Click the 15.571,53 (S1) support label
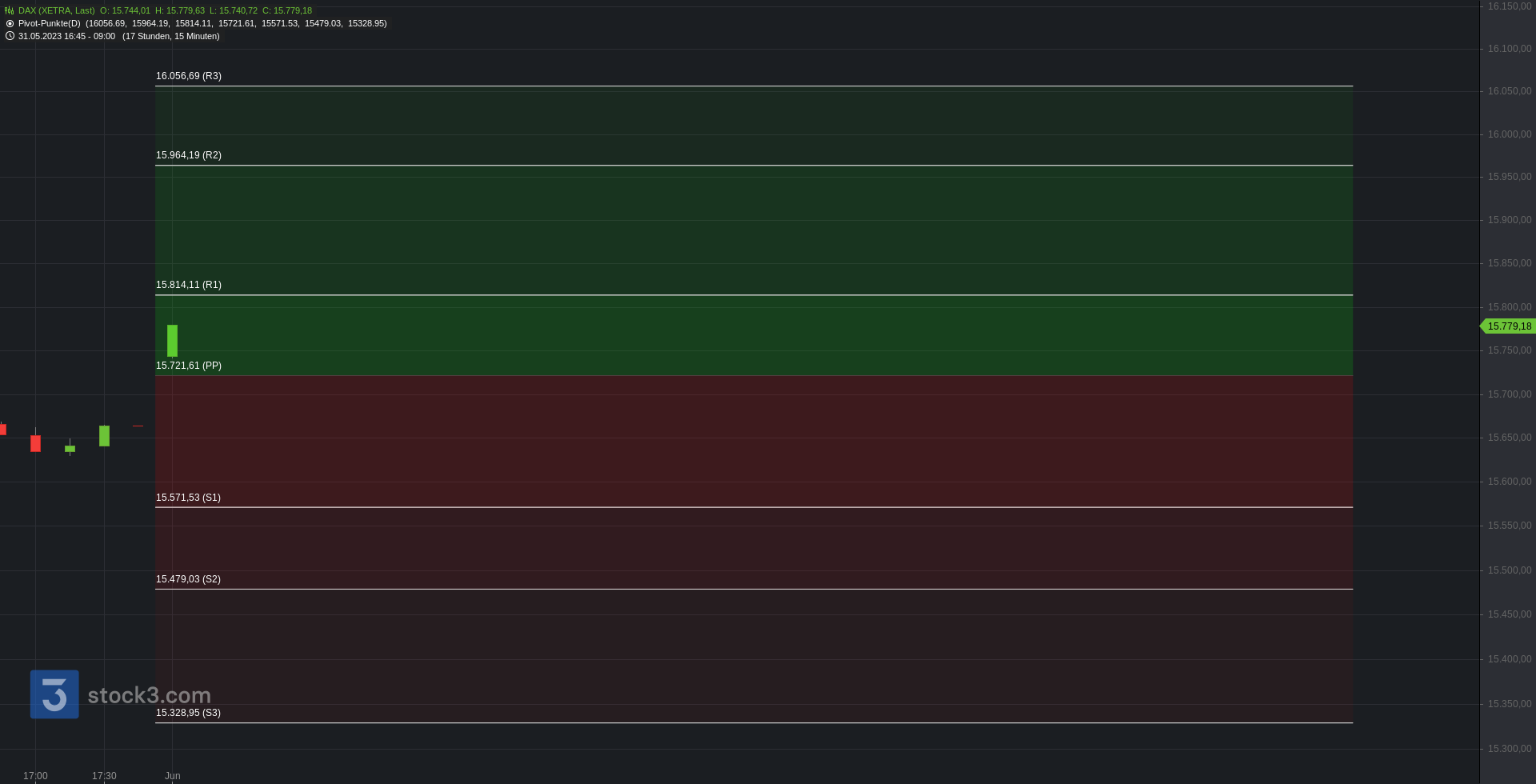Image resolution: width=1536 pixels, height=784 pixels. pos(188,498)
